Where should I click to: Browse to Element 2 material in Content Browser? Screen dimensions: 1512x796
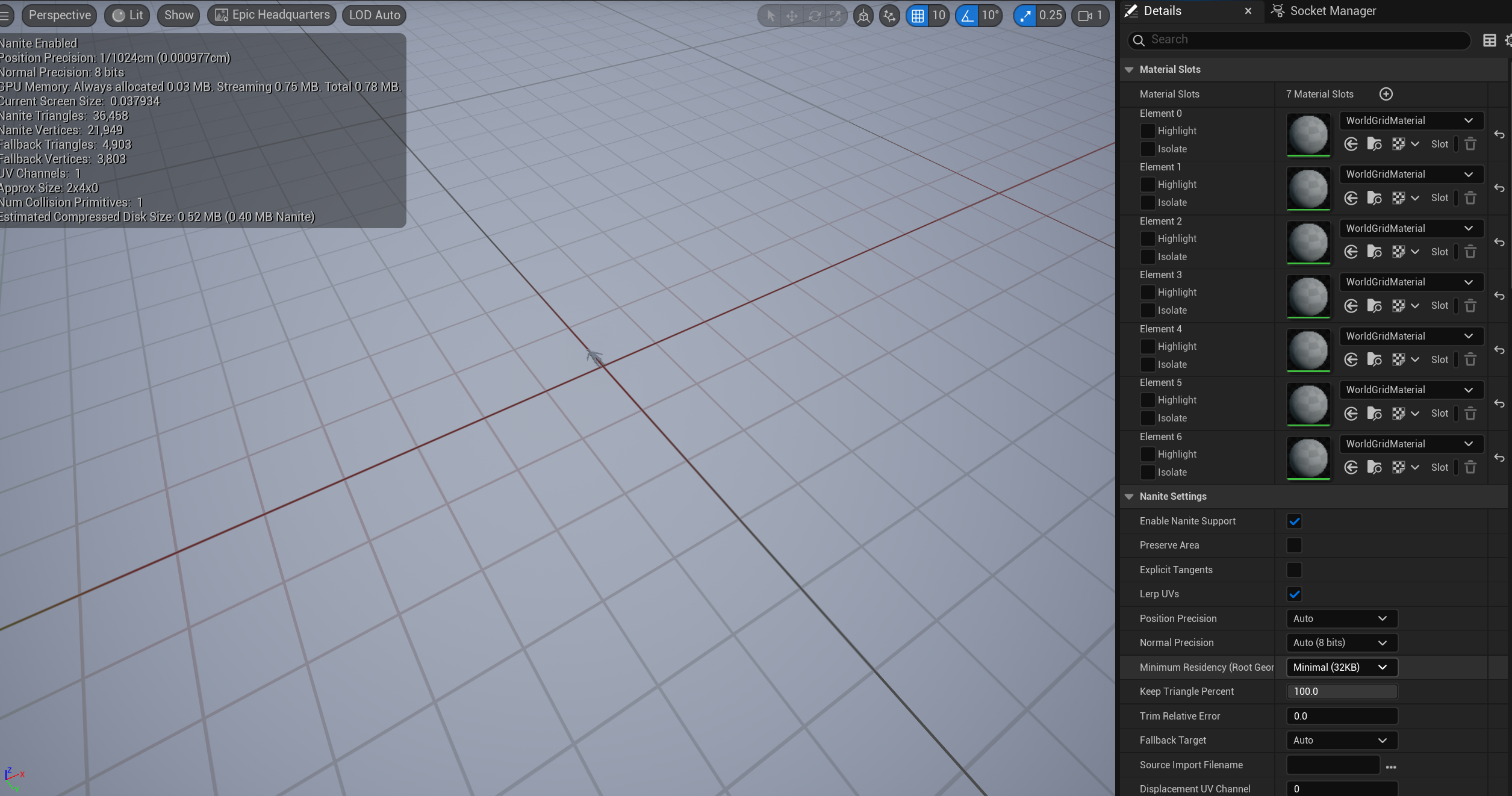click(1374, 252)
